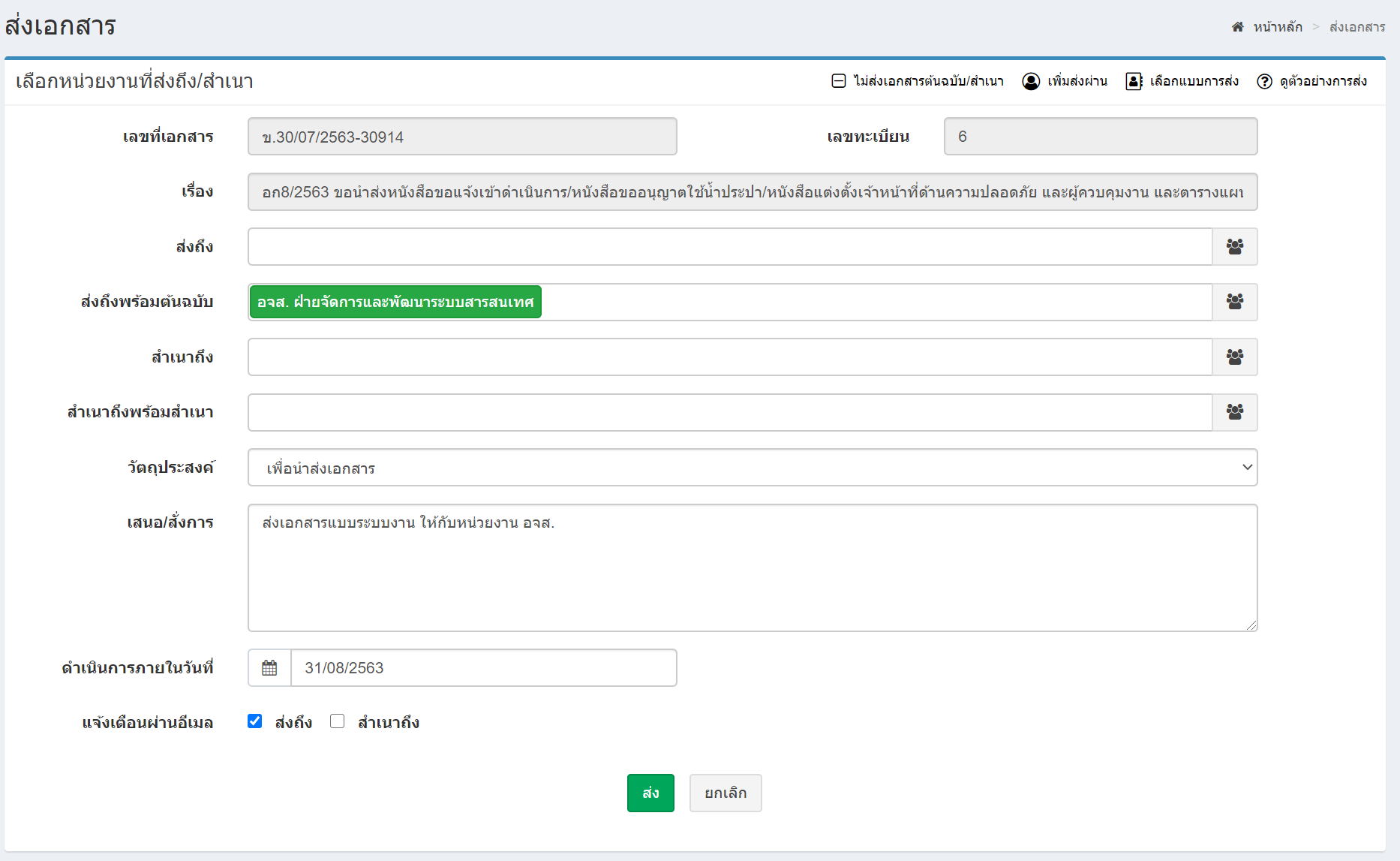
Task: Open calendar icon for due date
Action: (x=269, y=668)
